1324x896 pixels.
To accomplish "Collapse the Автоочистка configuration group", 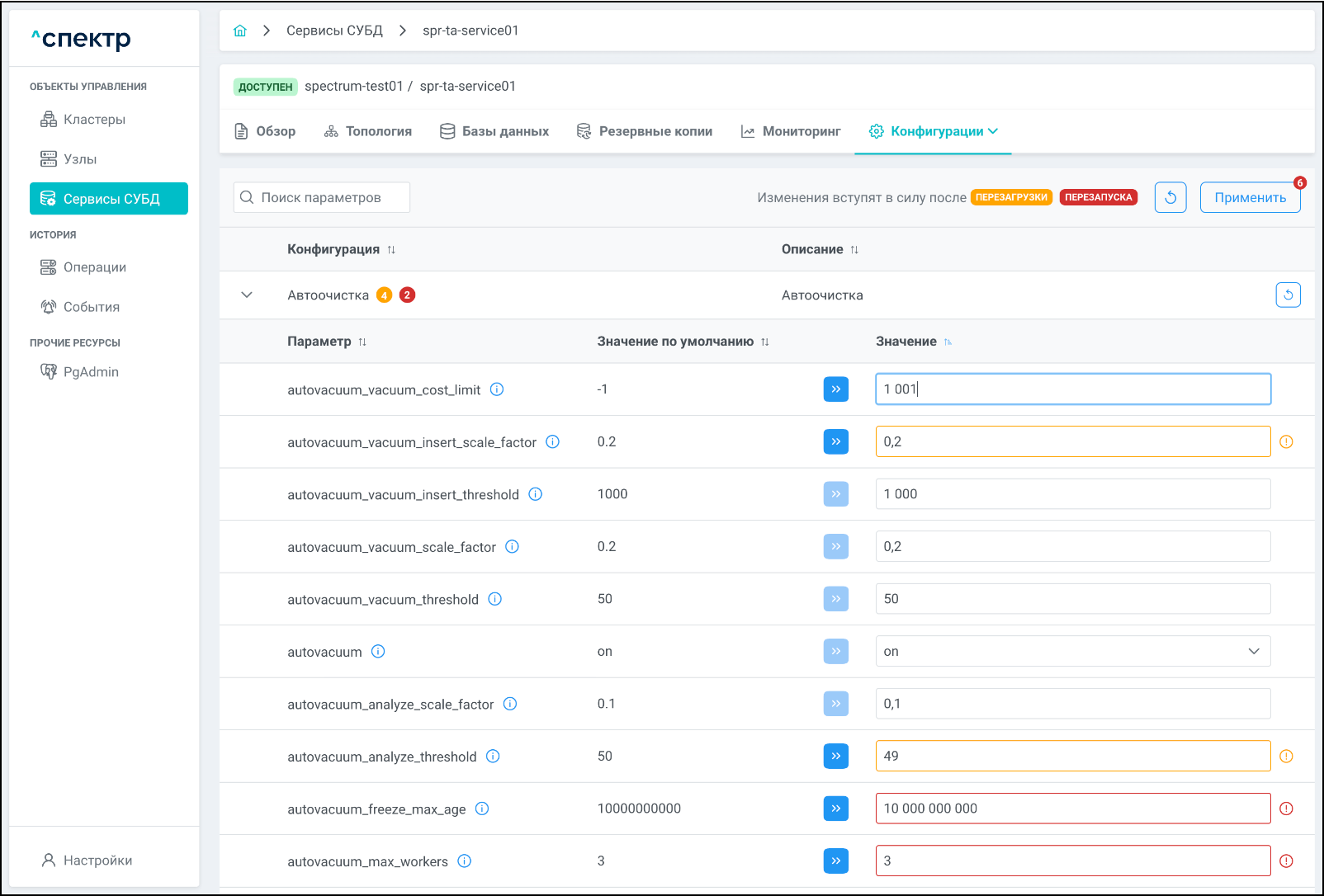I will [247, 295].
